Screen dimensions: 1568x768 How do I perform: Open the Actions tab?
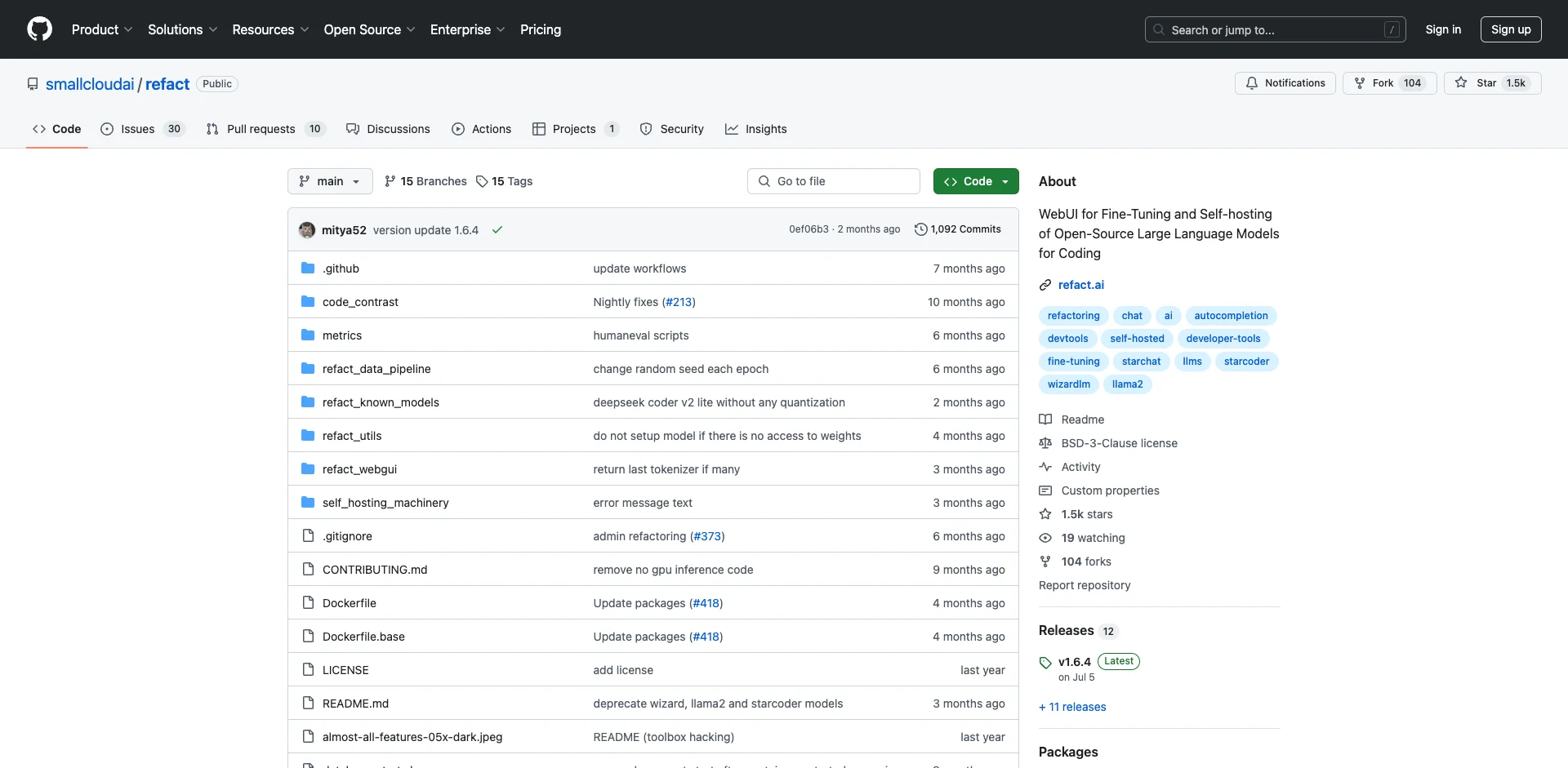(x=481, y=129)
